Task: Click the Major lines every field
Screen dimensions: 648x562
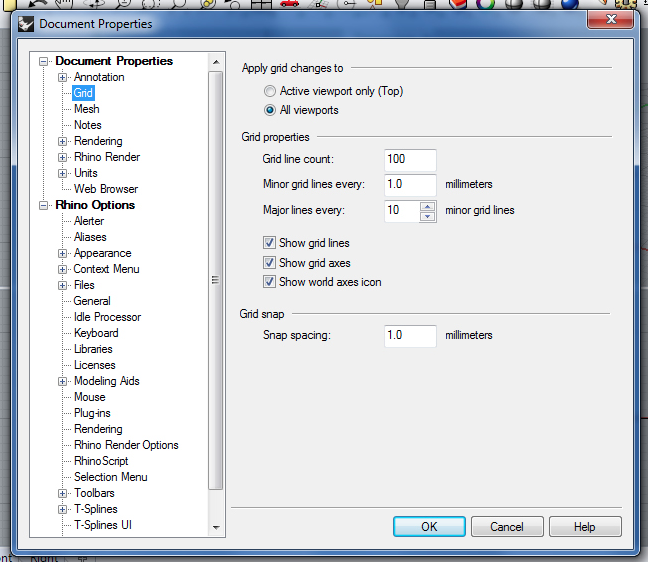Action: (x=402, y=211)
